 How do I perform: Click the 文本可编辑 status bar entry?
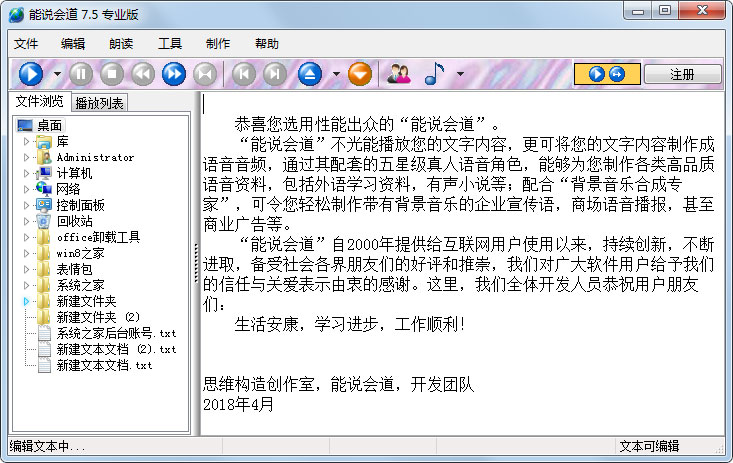point(649,446)
